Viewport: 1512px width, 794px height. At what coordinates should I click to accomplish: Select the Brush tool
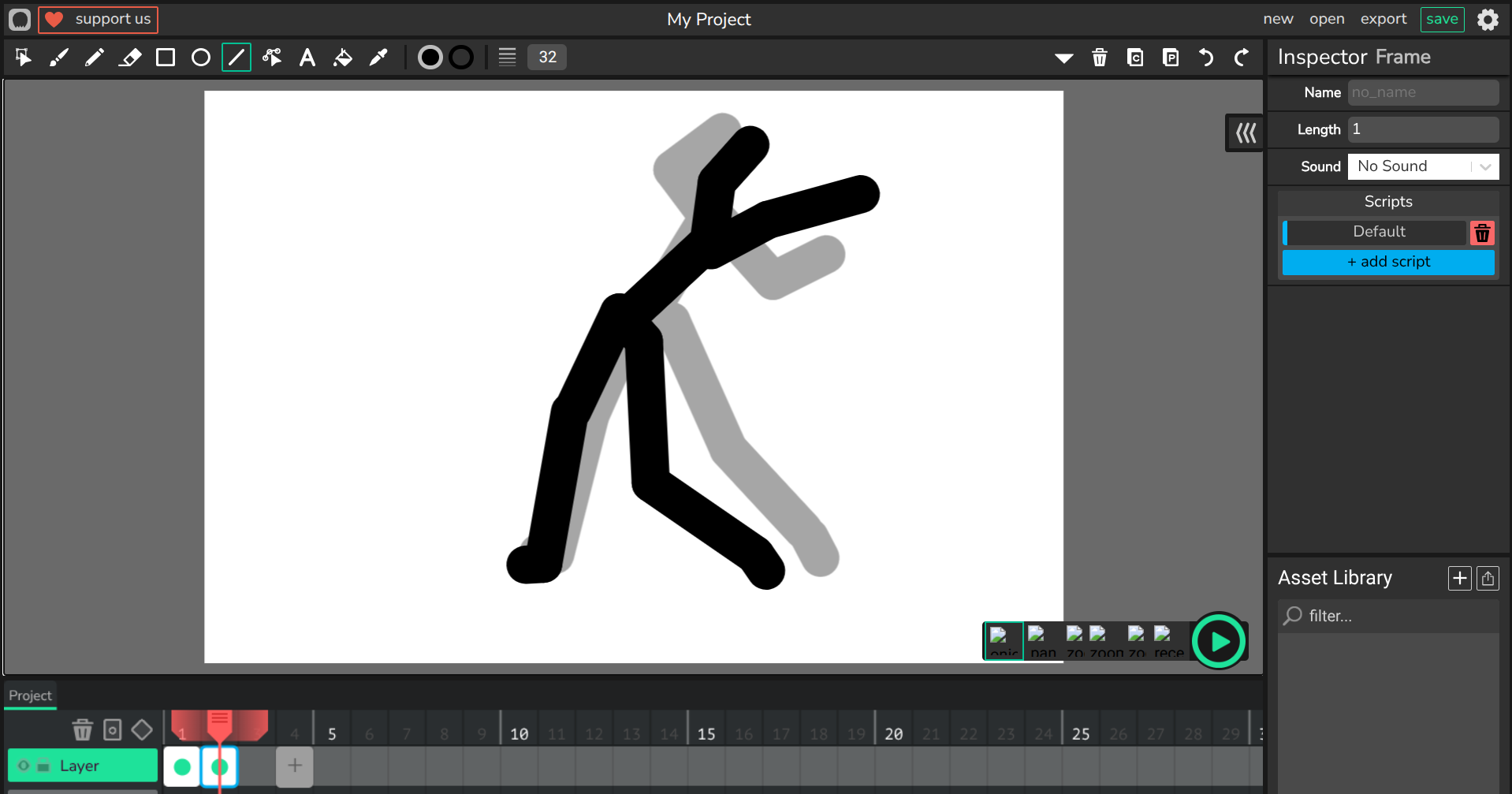click(x=59, y=58)
